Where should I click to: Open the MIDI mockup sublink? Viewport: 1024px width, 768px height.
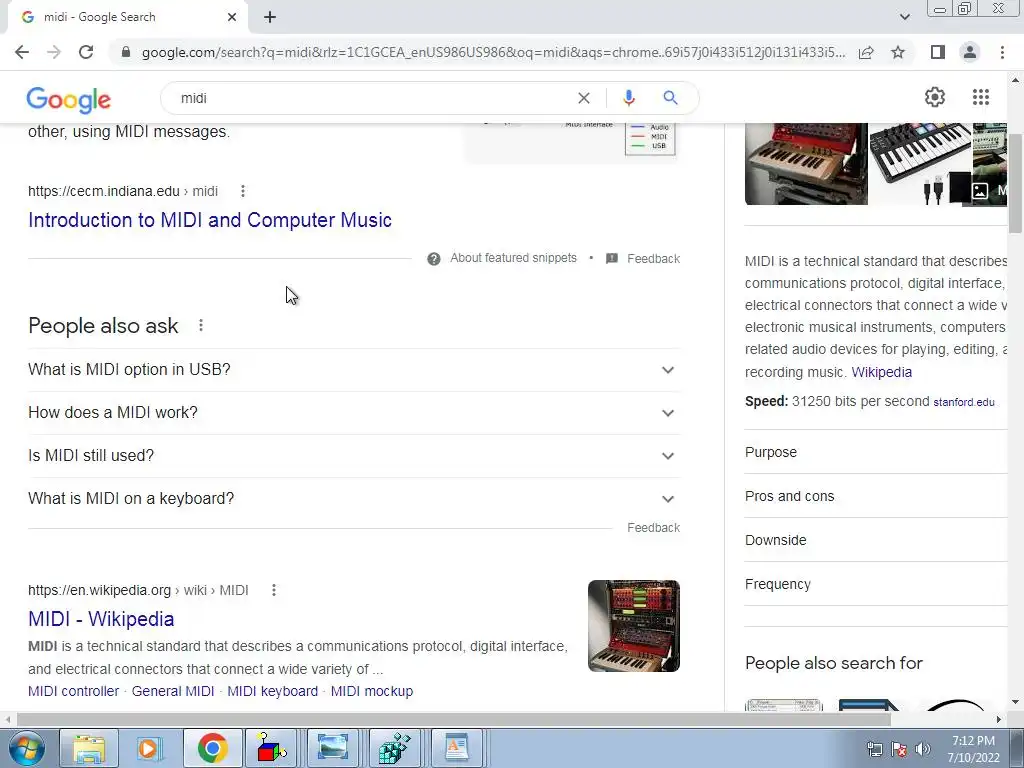(372, 691)
